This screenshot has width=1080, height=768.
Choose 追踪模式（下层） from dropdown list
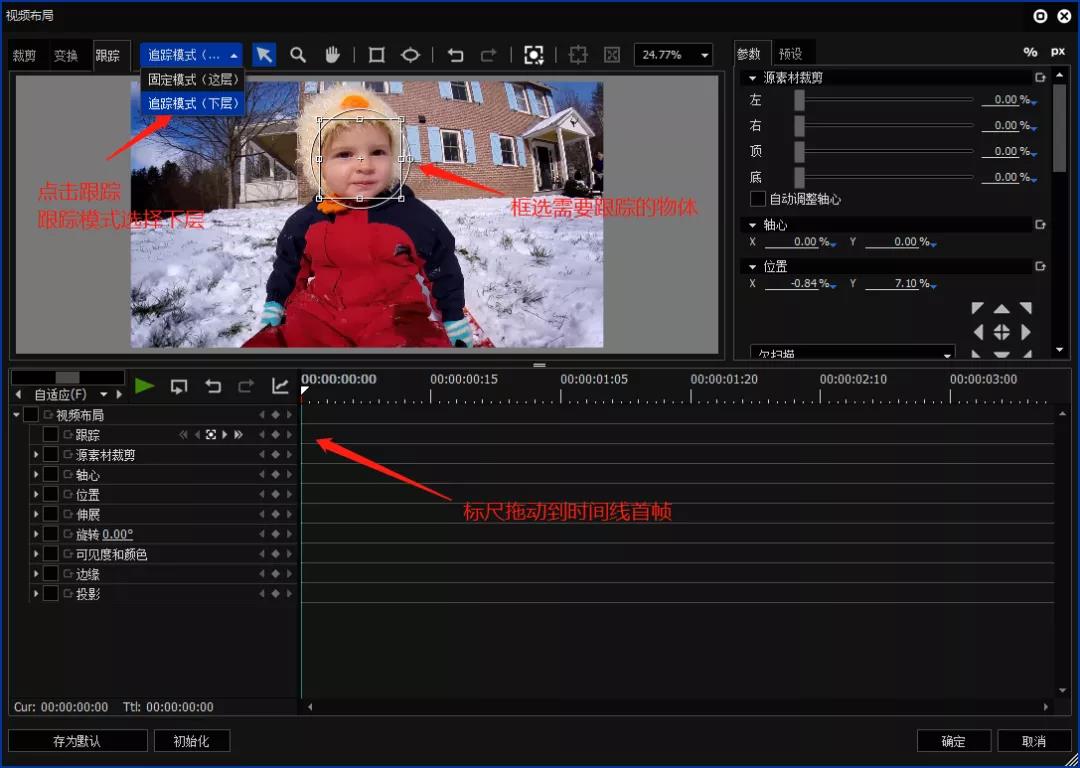tap(194, 103)
